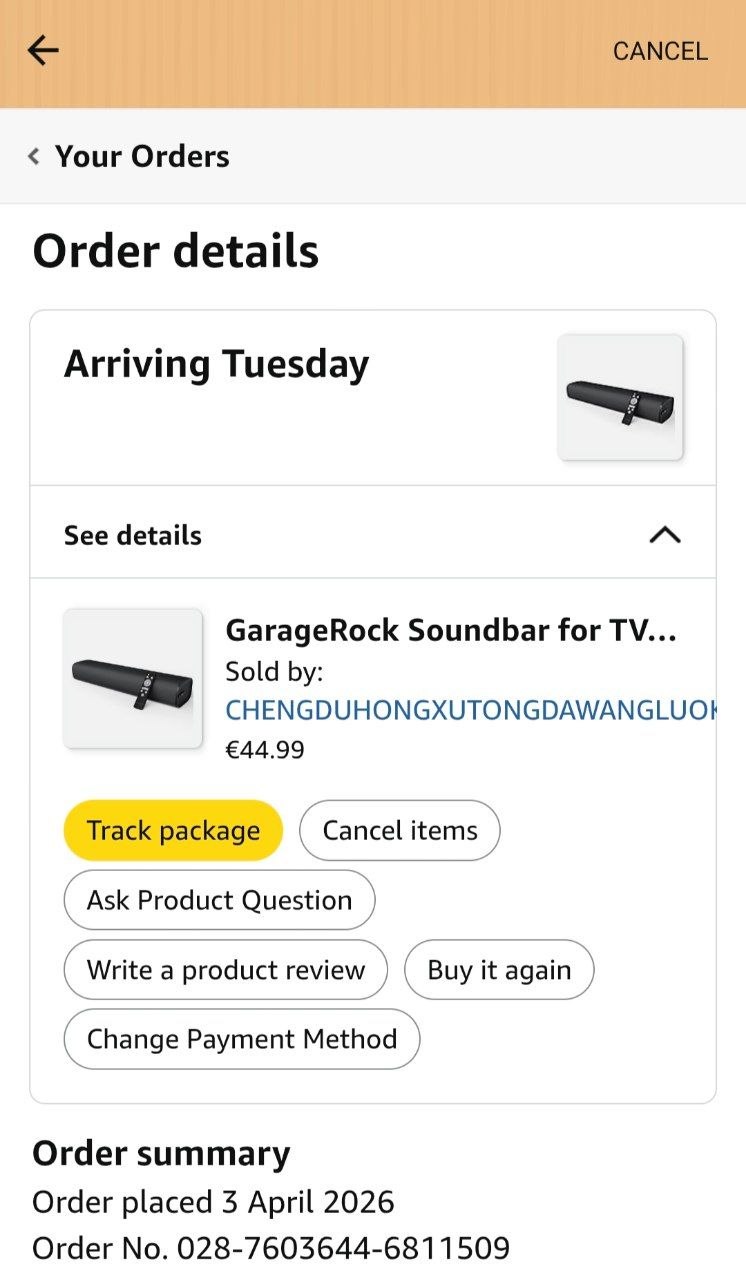Tap the order number 028-7603644-6811509
The height and width of the screenshot is (1280, 746).
(343, 1248)
